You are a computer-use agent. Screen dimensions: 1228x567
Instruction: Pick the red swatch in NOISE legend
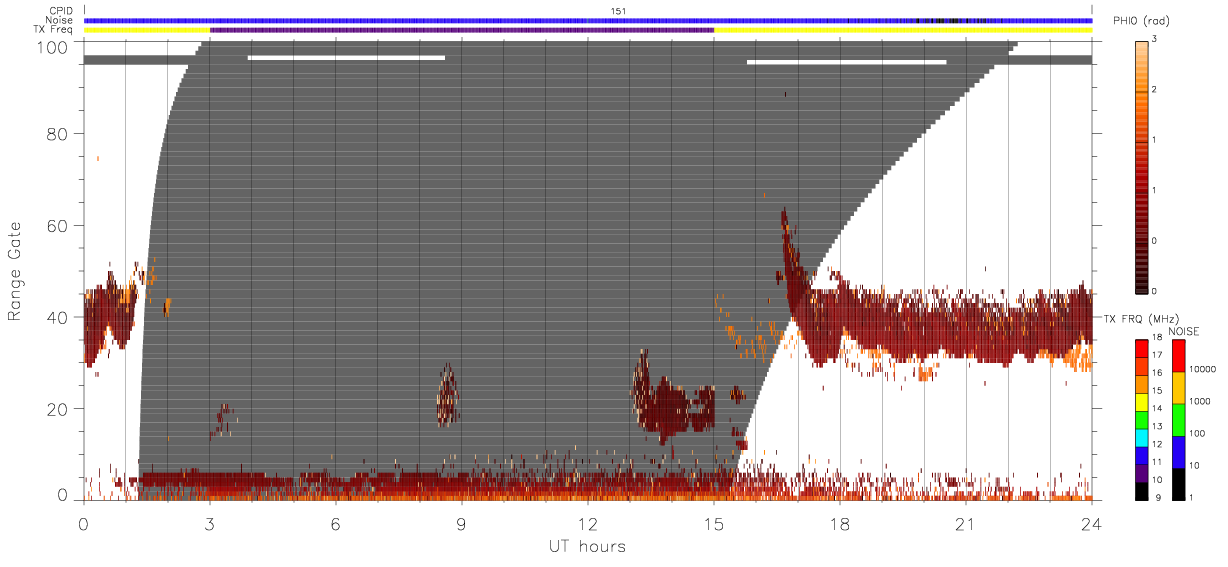point(1180,356)
